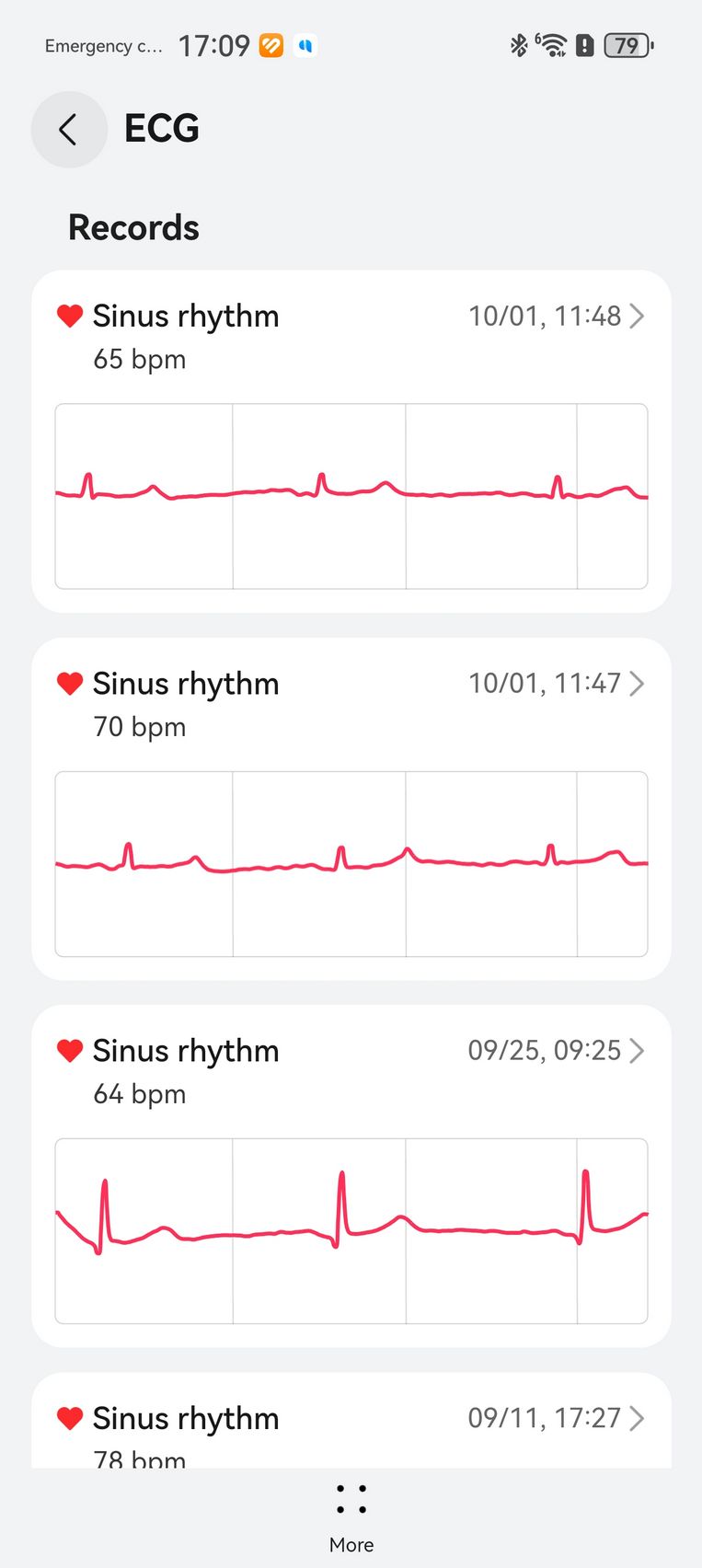Tap the orange app notification icon
The height and width of the screenshot is (1568, 702).
click(x=271, y=45)
